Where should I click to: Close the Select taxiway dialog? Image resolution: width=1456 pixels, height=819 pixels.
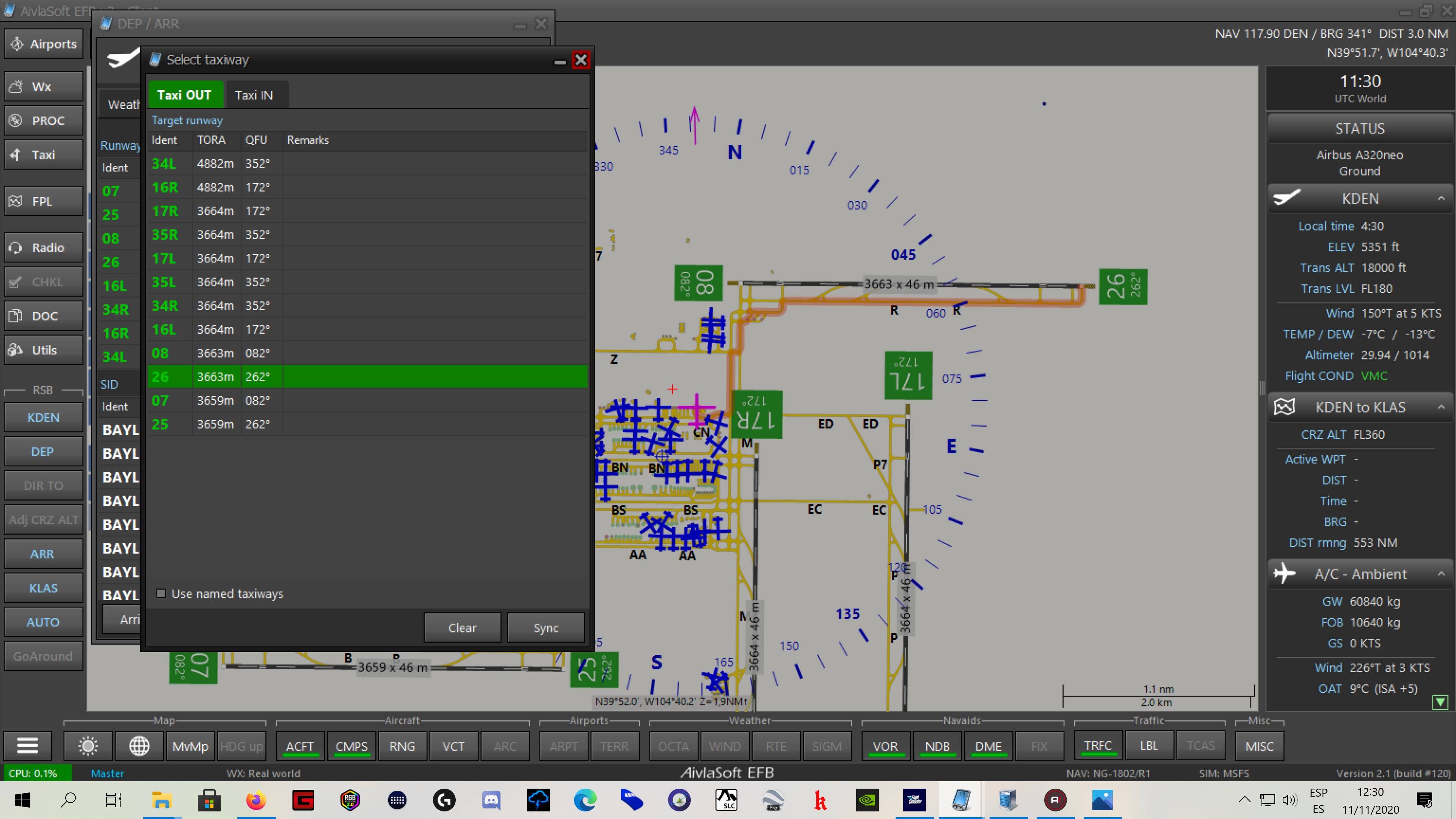point(581,60)
